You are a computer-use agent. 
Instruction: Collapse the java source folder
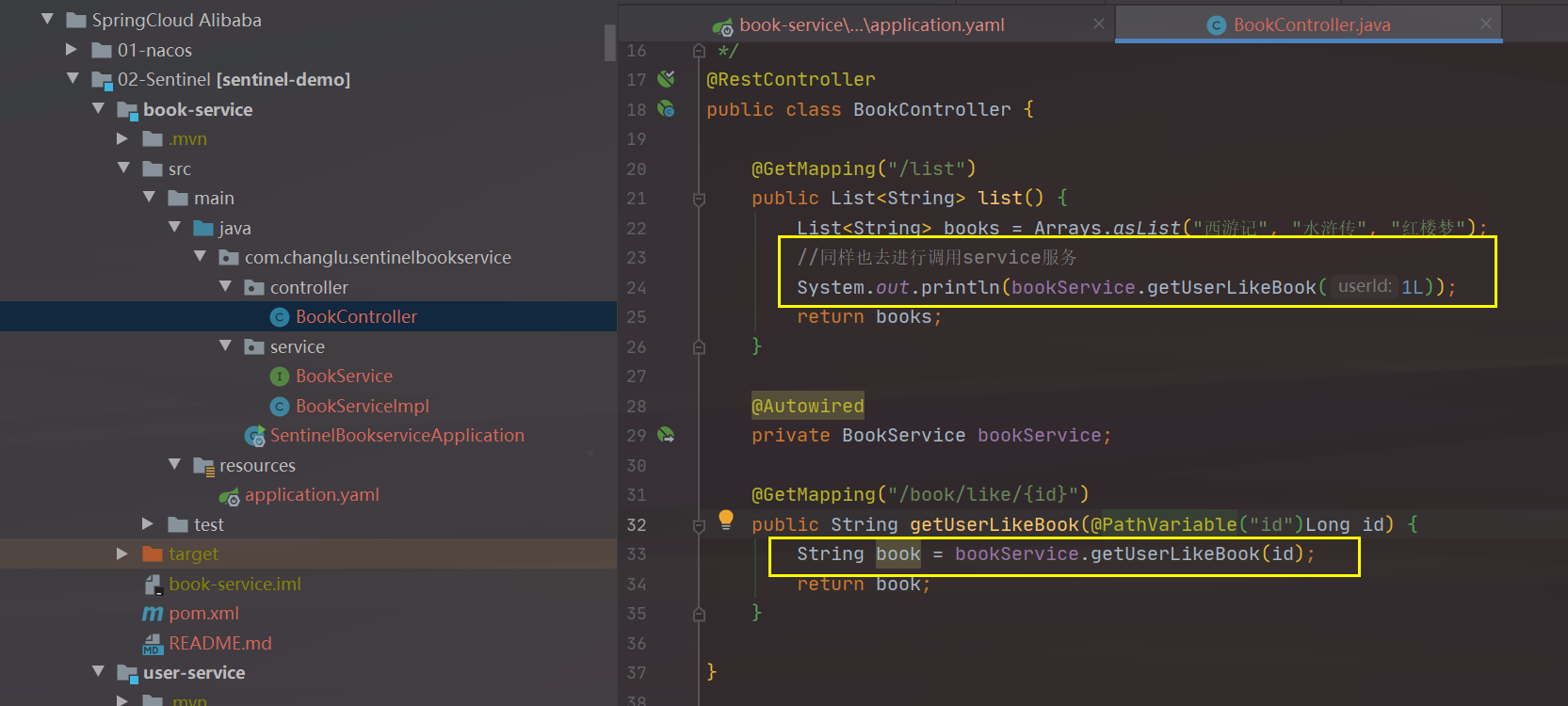pyautogui.click(x=174, y=228)
